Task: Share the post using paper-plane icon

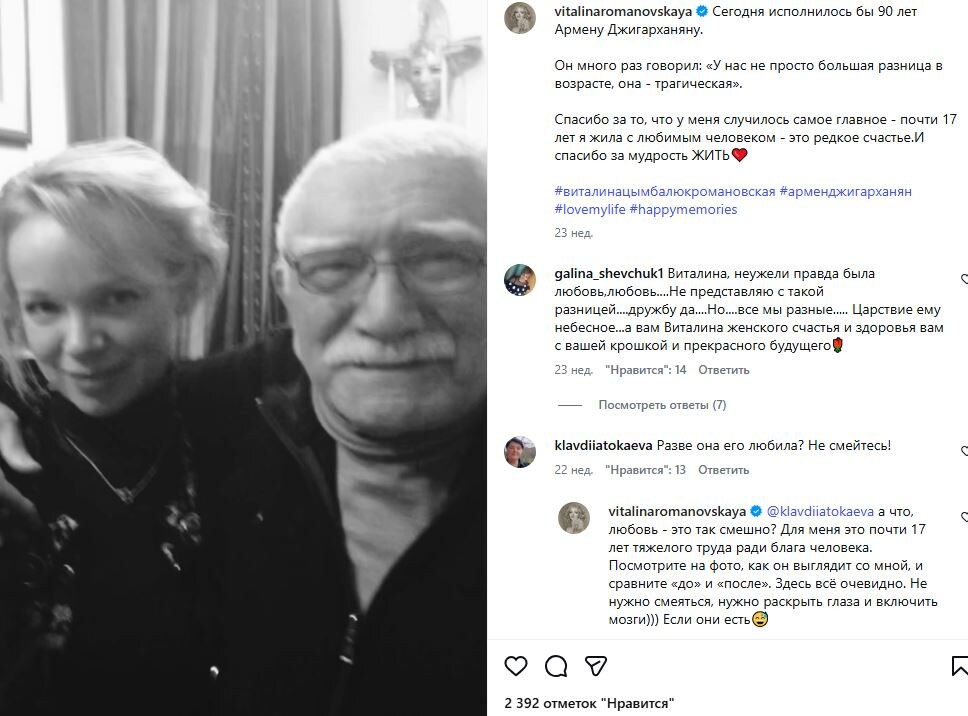Action: pos(596,666)
